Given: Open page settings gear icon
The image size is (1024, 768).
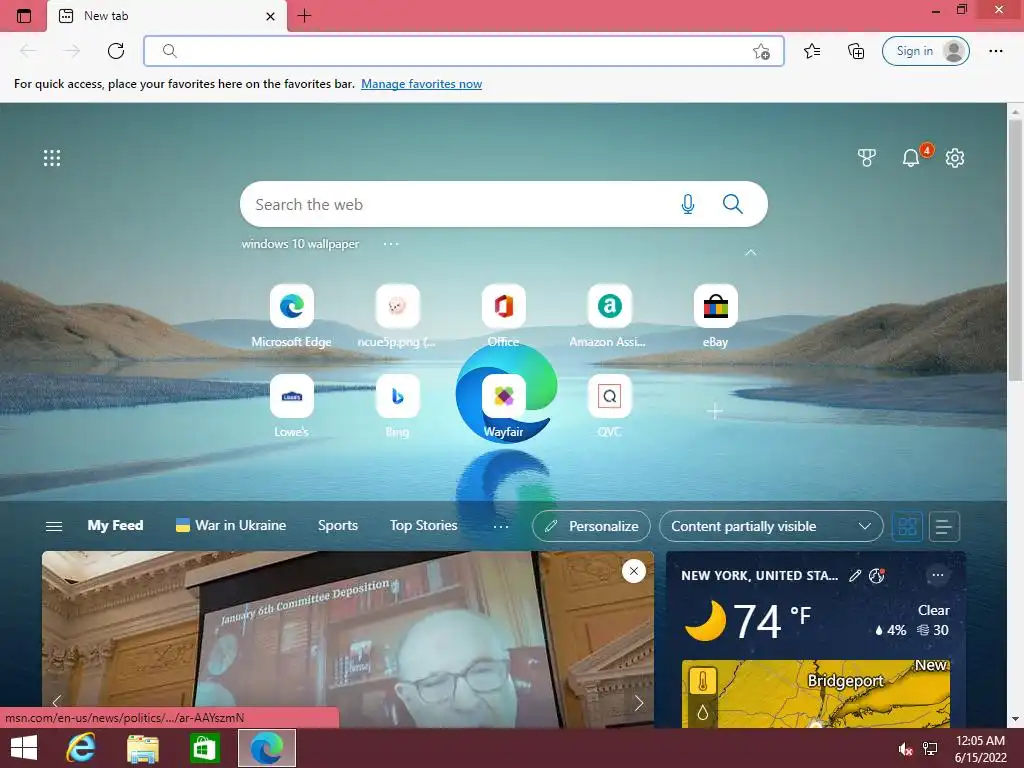Looking at the screenshot, I should [x=955, y=157].
